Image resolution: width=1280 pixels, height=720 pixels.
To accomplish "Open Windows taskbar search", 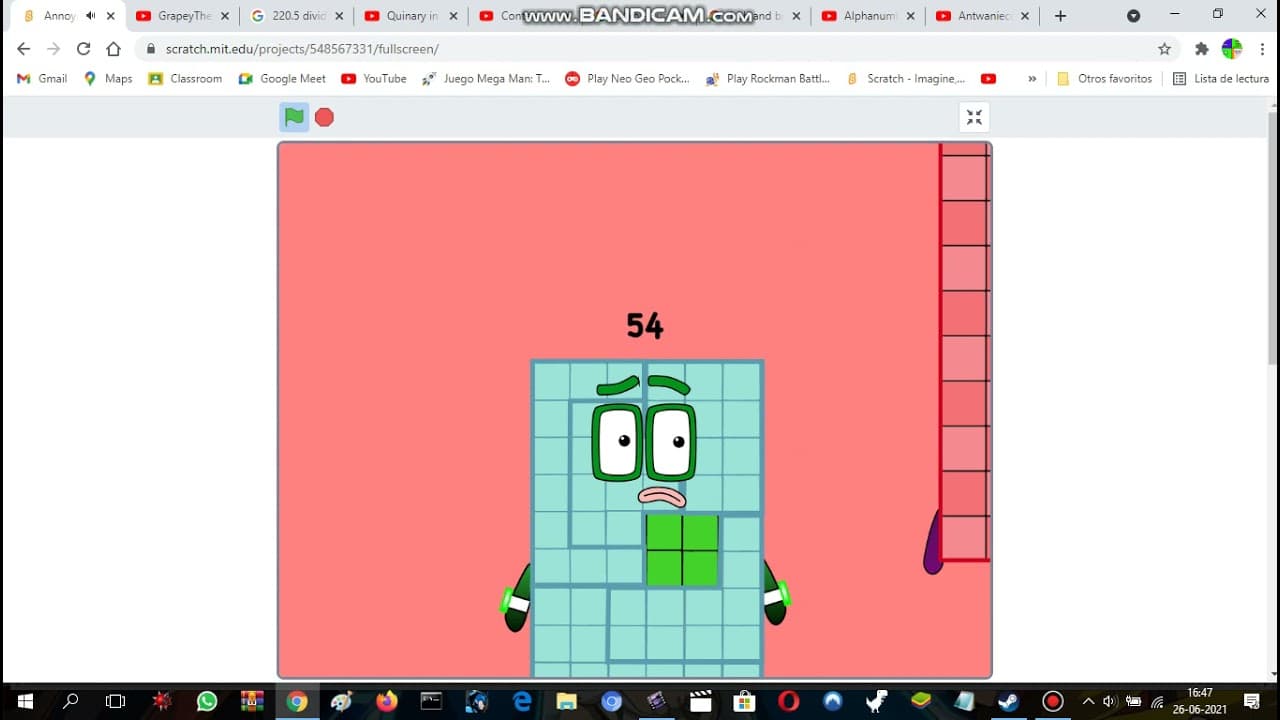I will tap(70, 701).
